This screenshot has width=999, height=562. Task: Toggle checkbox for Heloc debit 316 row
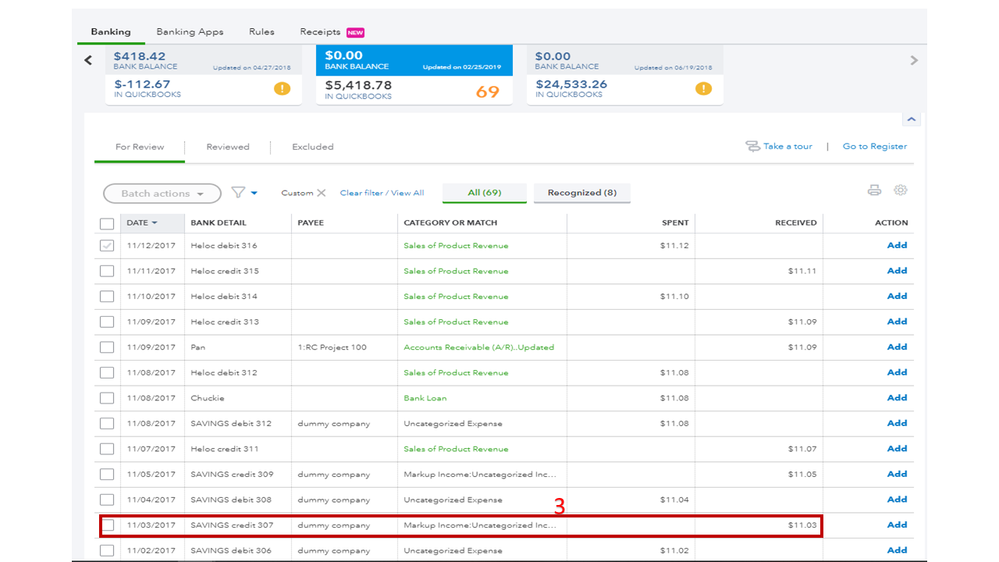[107, 245]
